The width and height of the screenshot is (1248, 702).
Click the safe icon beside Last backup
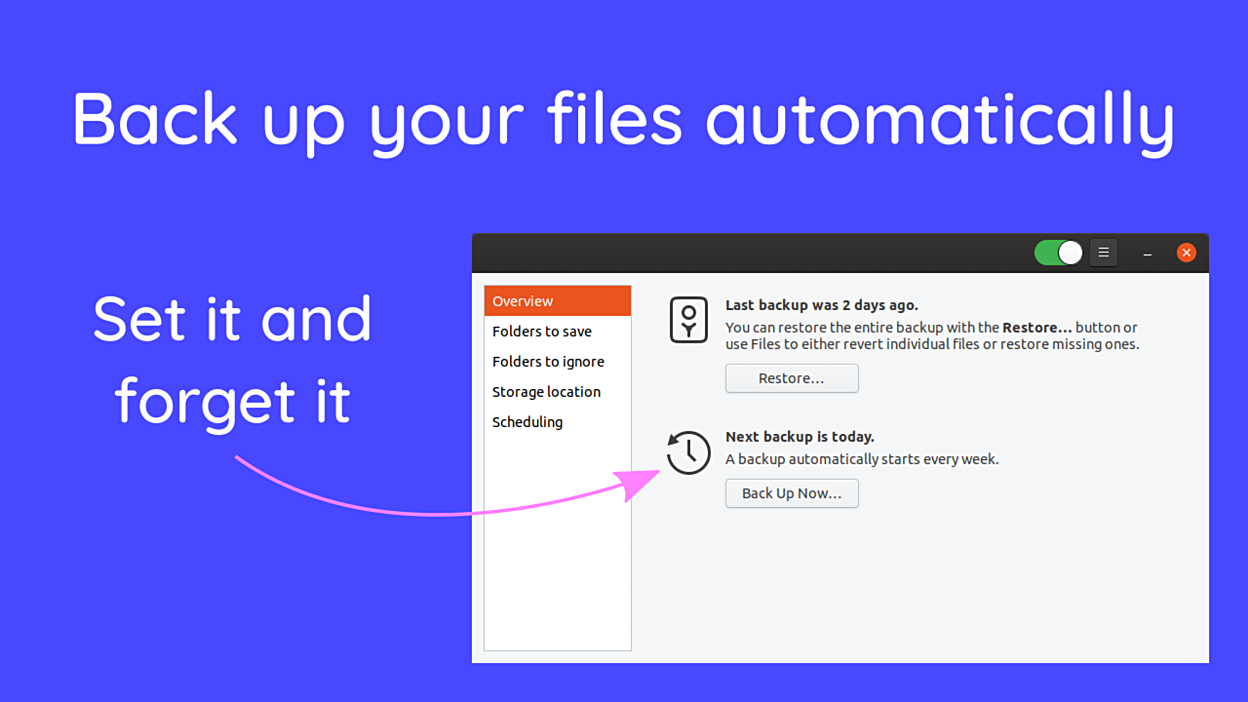688,321
